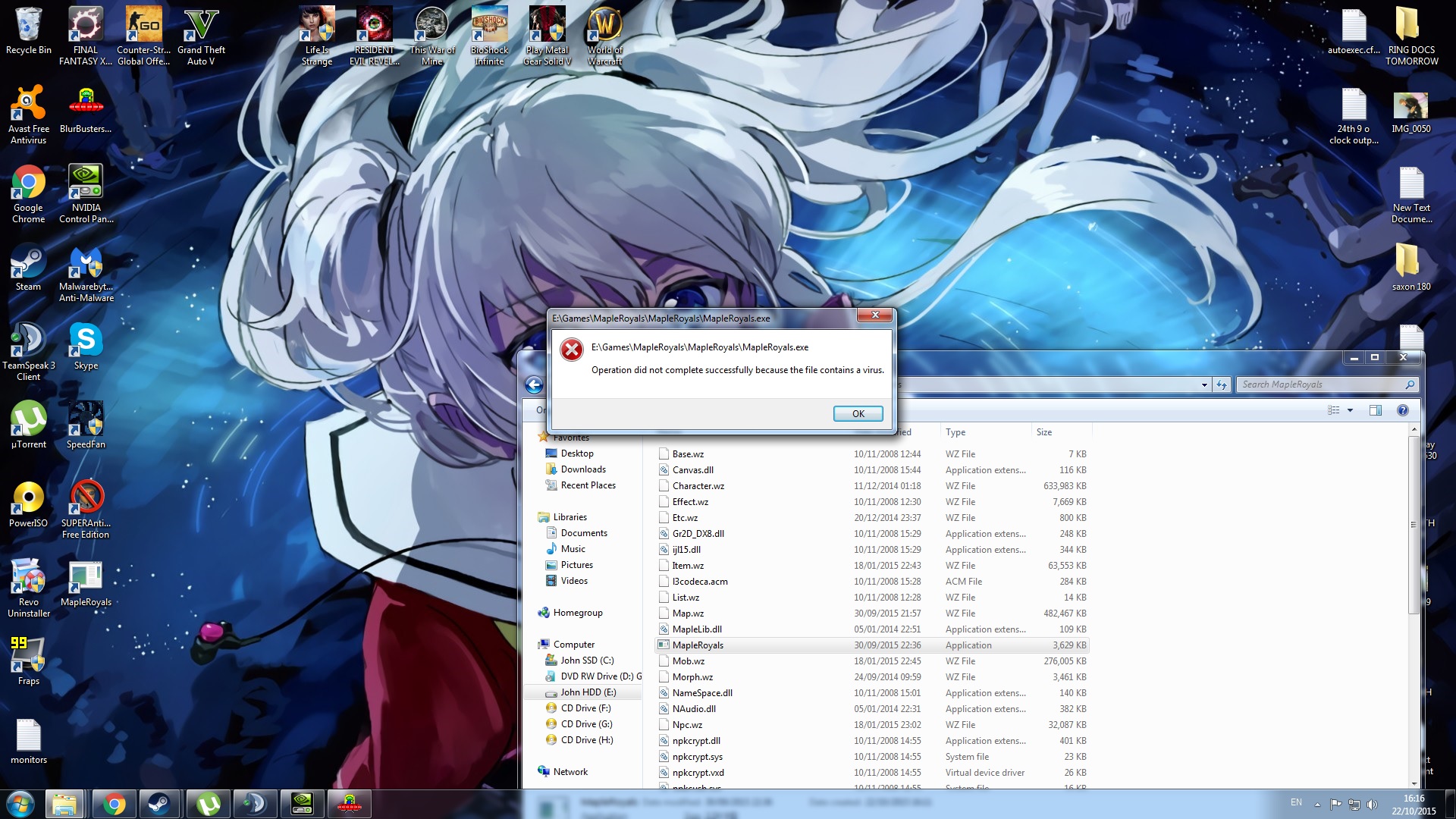Open the Windows Start menu orb
This screenshot has height=819, width=1456.
tap(20, 804)
